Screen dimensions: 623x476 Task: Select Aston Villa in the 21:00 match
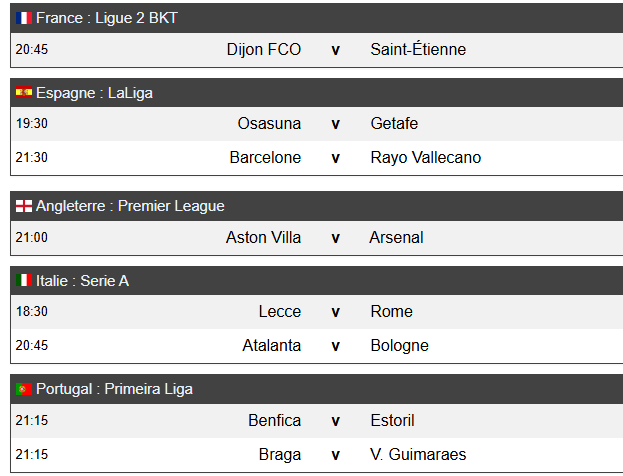tap(263, 238)
